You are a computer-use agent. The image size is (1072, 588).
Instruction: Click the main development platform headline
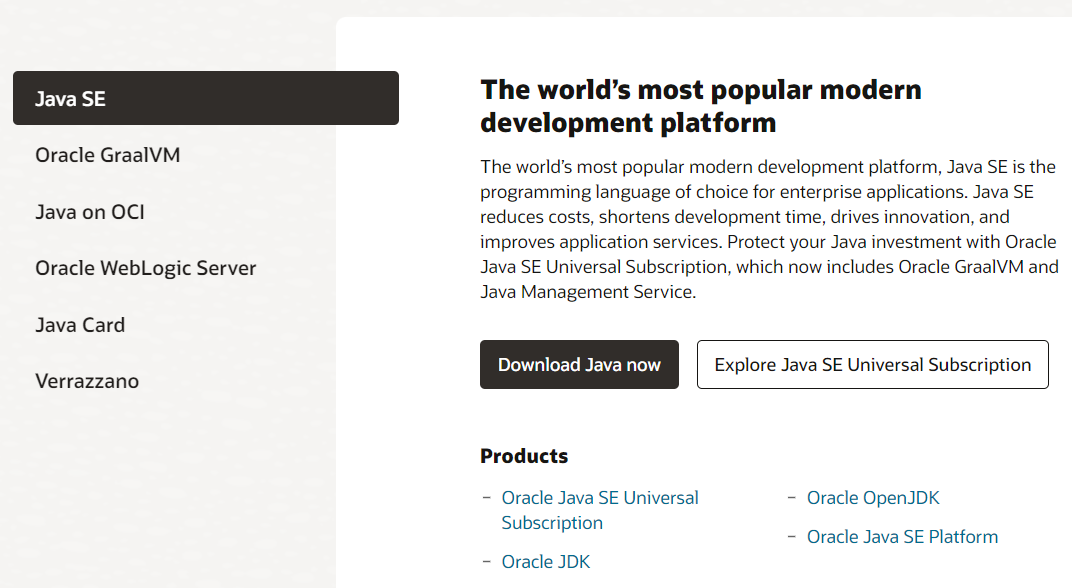(700, 105)
